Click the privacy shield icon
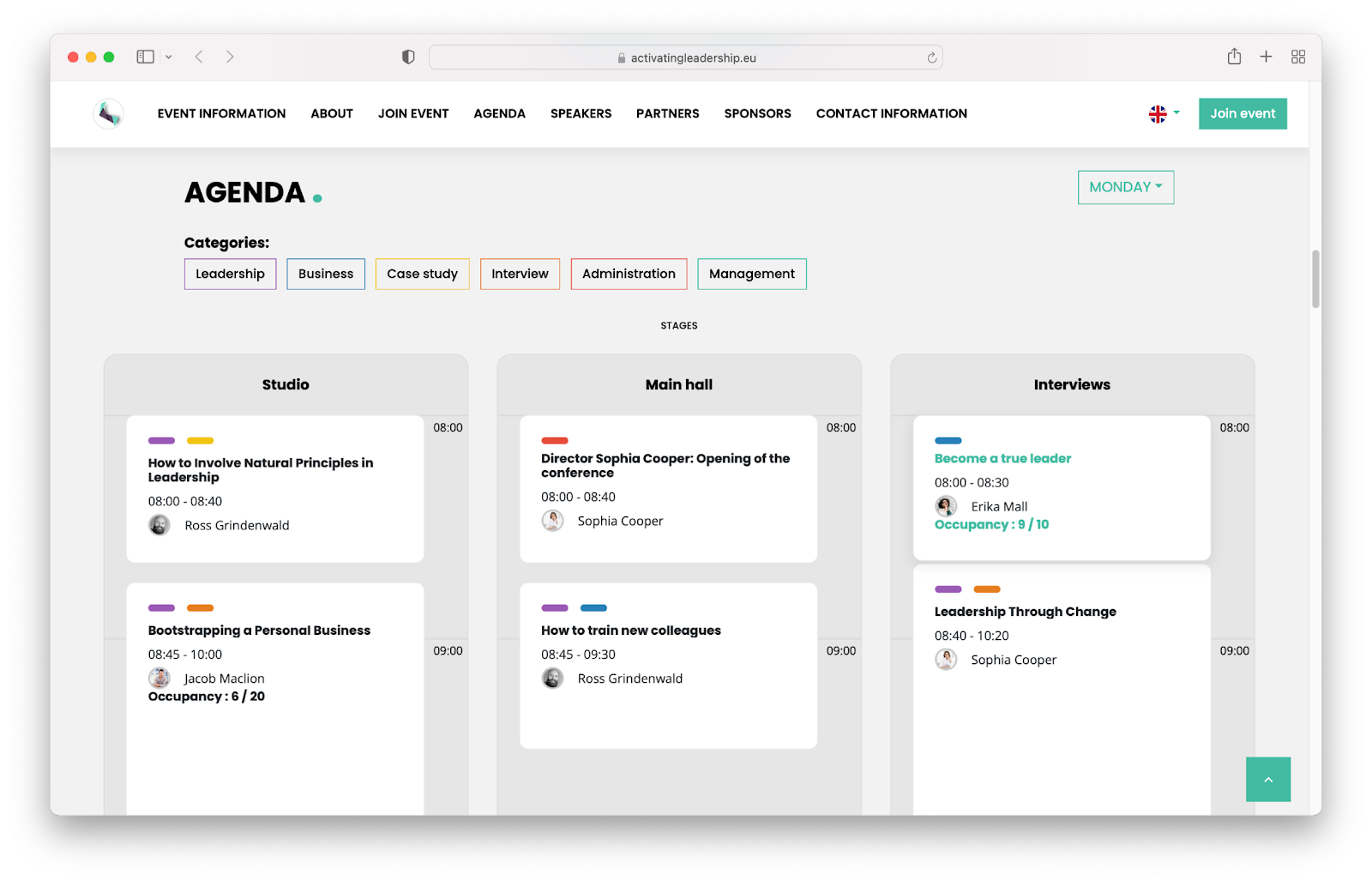 pyautogui.click(x=408, y=57)
